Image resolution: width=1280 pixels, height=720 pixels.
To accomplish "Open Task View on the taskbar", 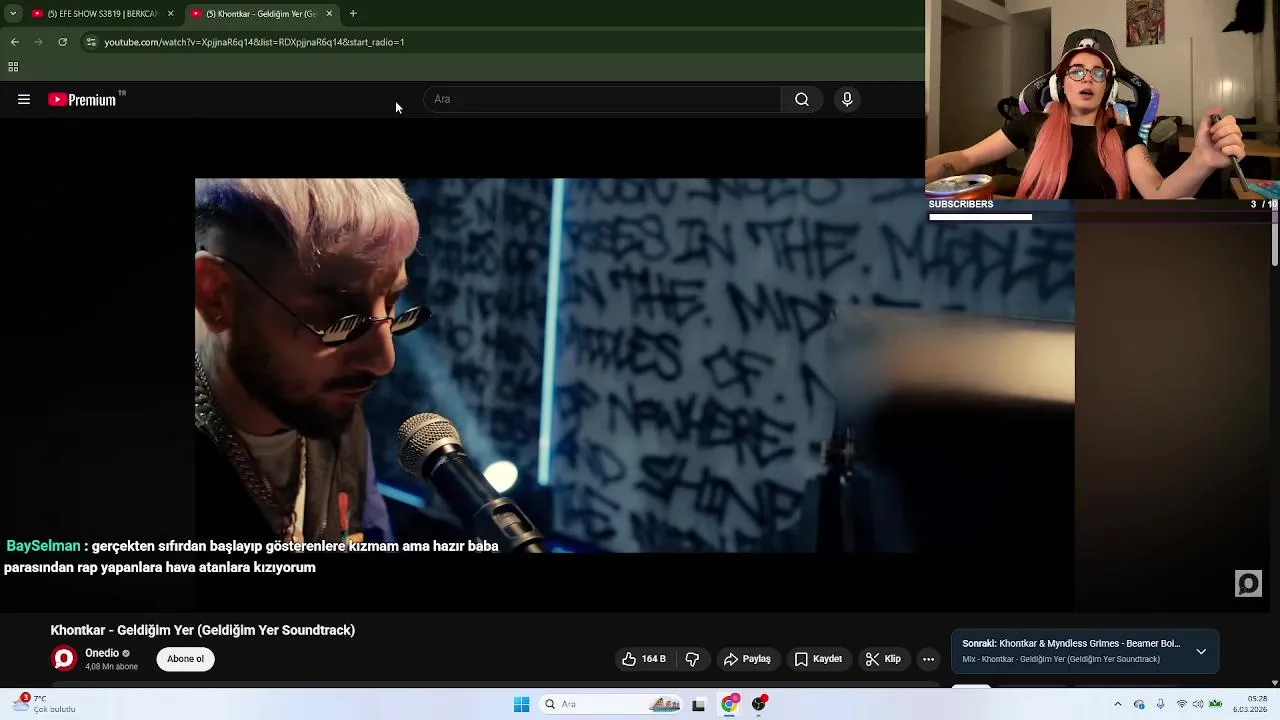I will pos(698,704).
